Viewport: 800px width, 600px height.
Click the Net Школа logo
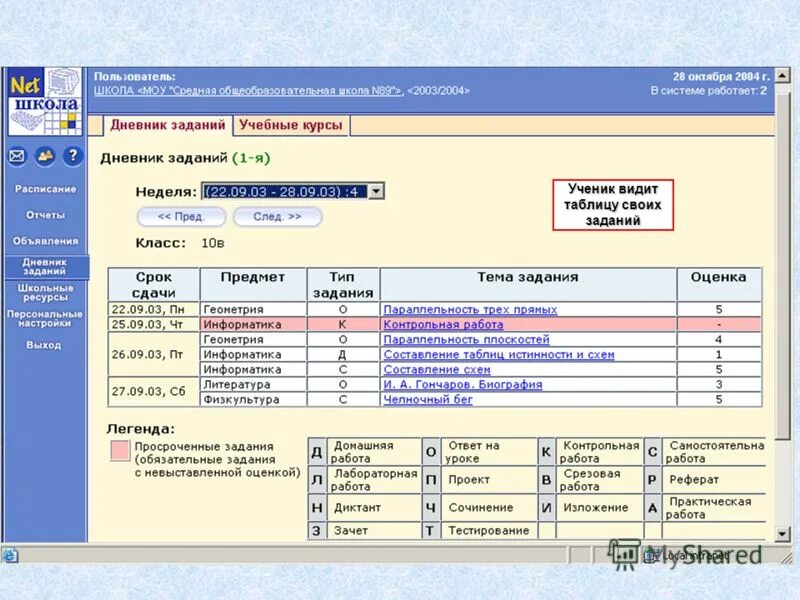click(x=45, y=102)
